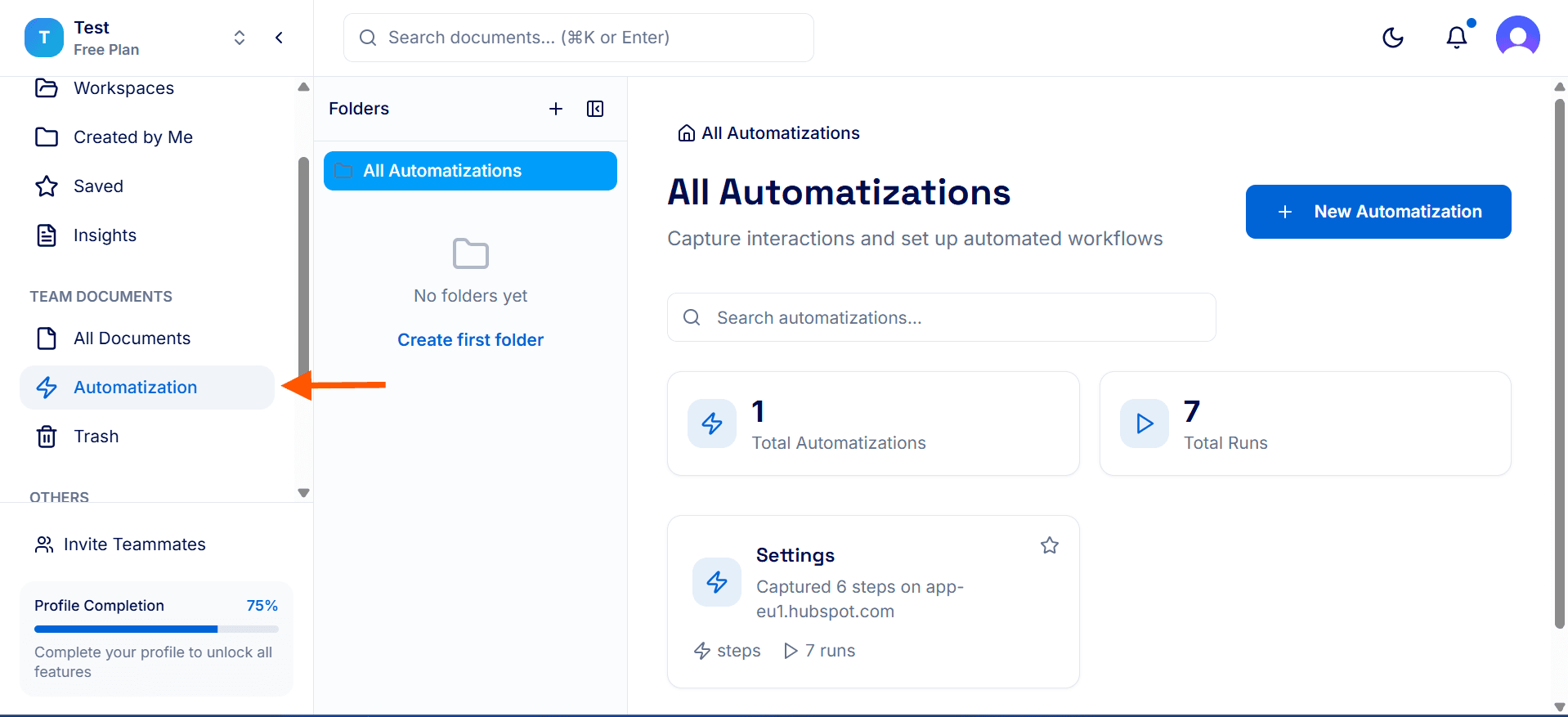This screenshot has width=1568, height=717.
Task: Click the 7 runs label on Settings card
Action: (830, 651)
